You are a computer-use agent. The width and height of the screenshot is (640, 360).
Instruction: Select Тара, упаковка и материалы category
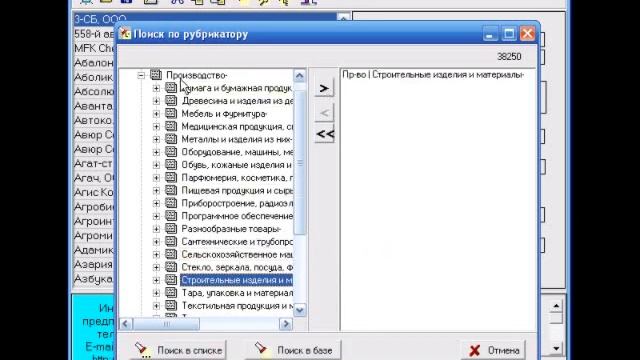237,293
